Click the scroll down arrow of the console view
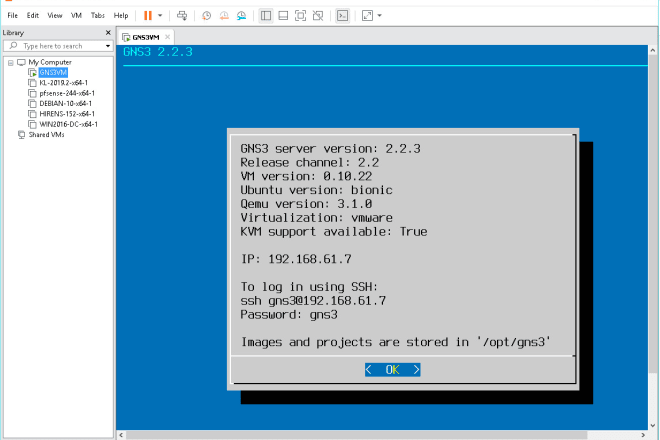The height and width of the screenshot is (440, 660). click(x=653, y=425)
